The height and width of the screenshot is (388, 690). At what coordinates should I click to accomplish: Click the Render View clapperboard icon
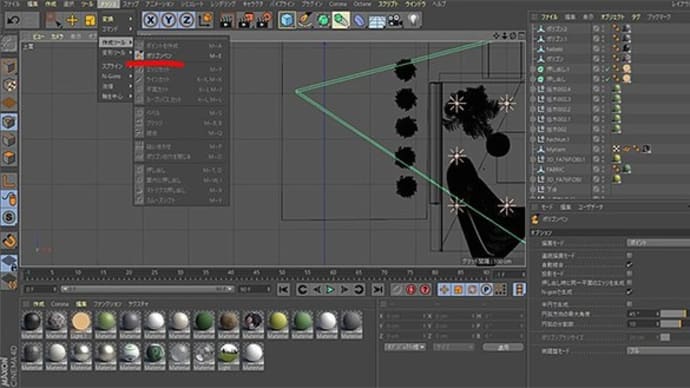[x=226, y=20]
